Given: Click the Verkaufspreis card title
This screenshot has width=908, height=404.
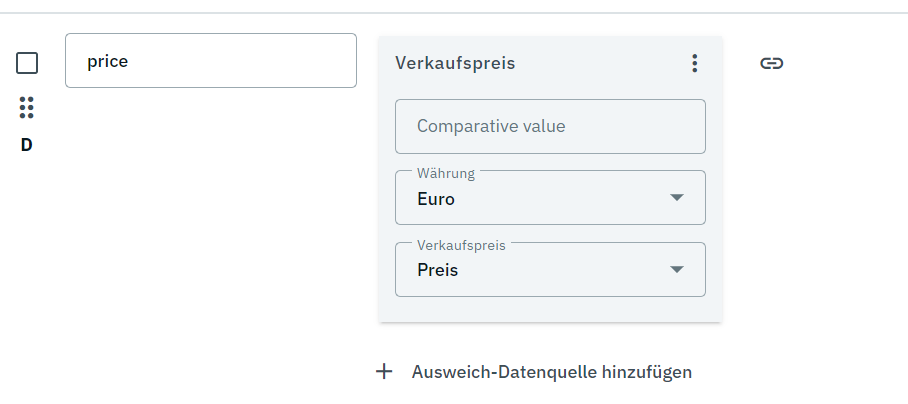Looking at the screenshot, I should 455,64.
